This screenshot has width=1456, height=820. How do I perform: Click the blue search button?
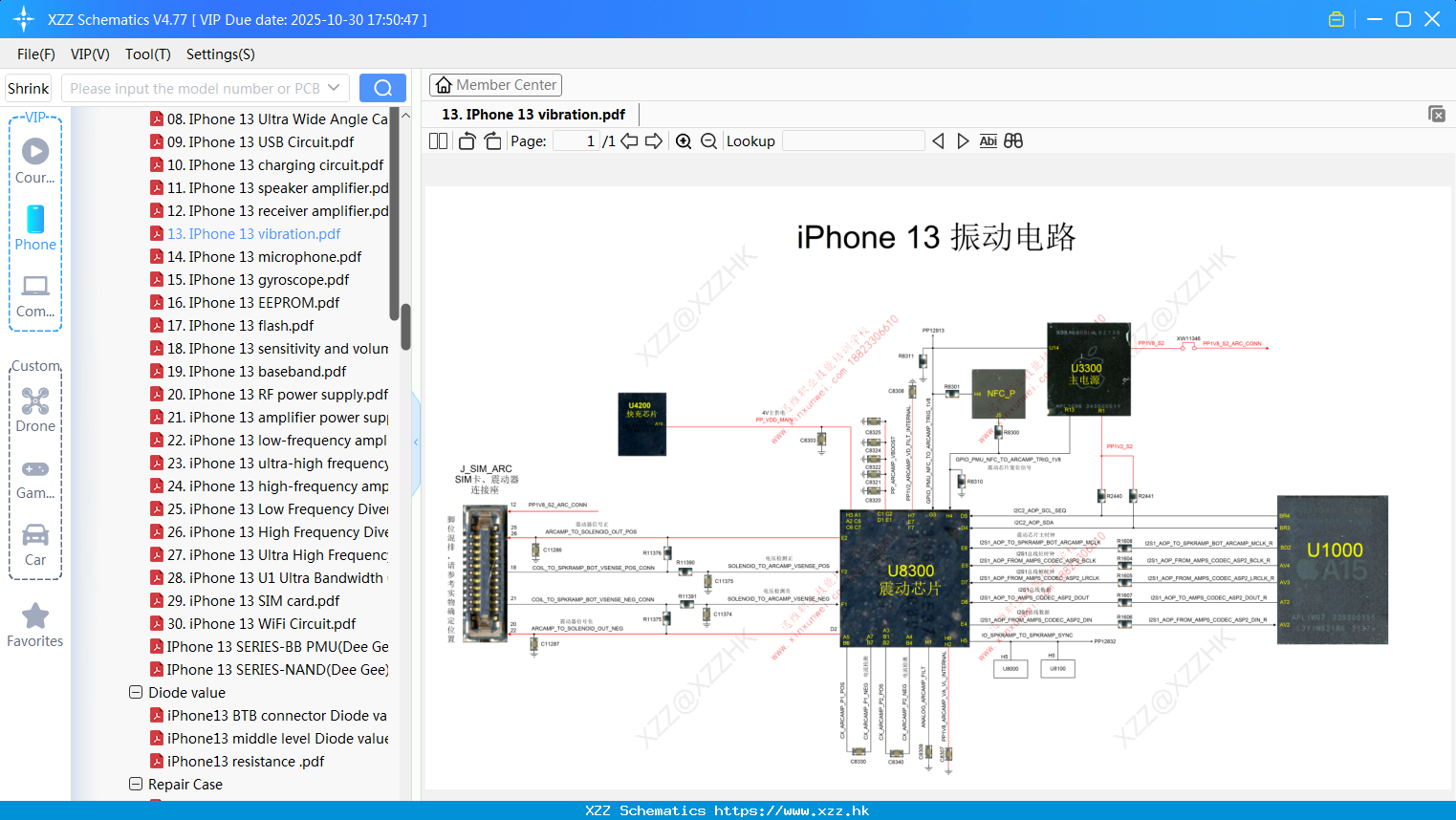(382, 88)
